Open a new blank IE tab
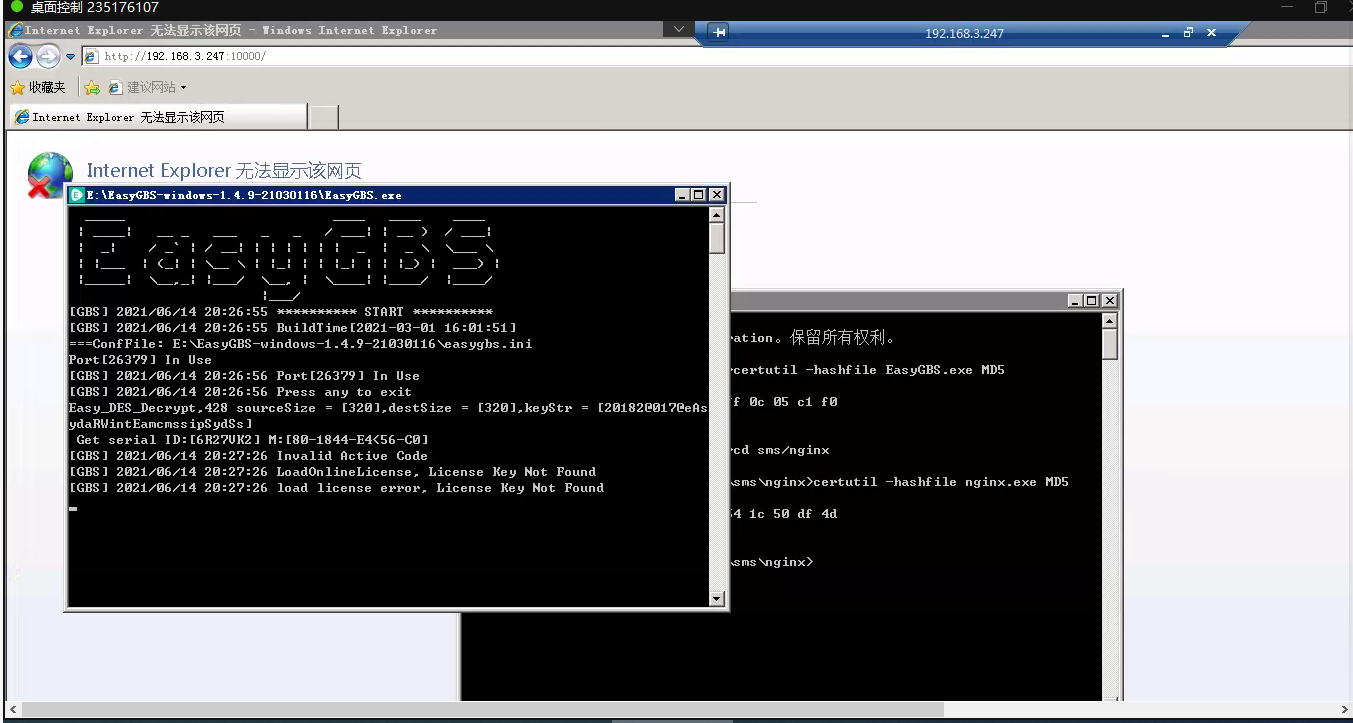Image resolution: width=1353 pixels, height=723 pixels. coord(324,117)
